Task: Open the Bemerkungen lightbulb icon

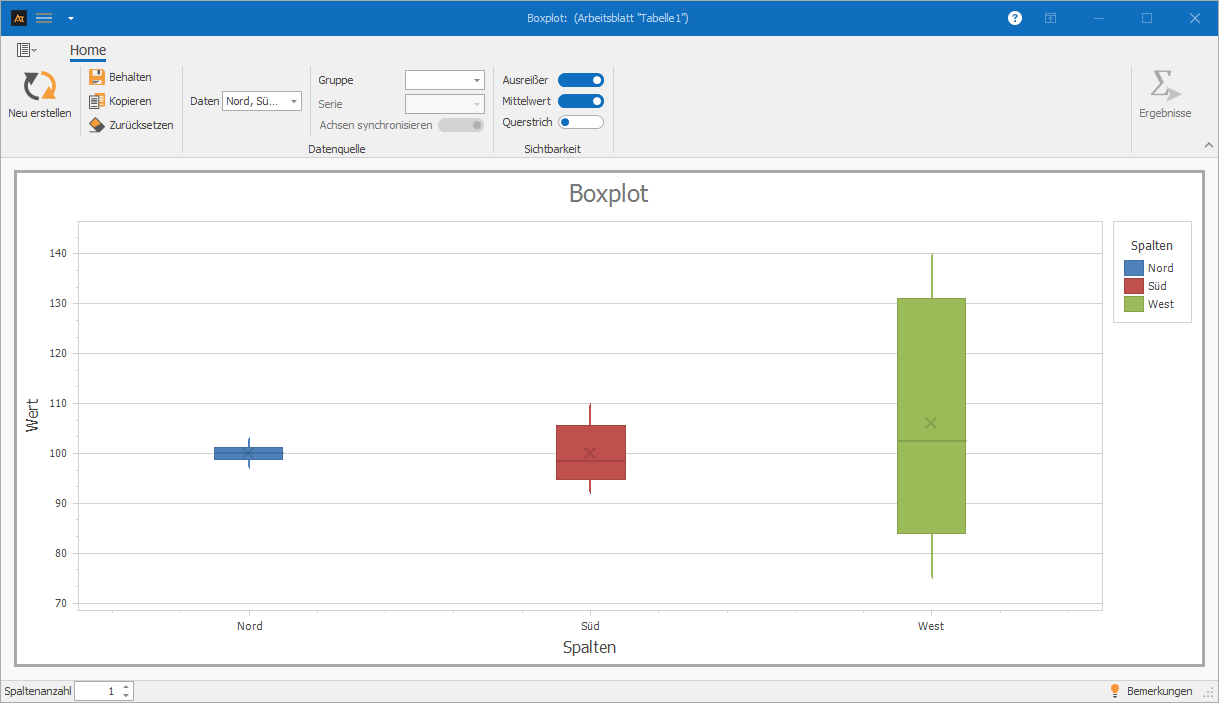Action: pyautogui.click(x=1115, y=691)
